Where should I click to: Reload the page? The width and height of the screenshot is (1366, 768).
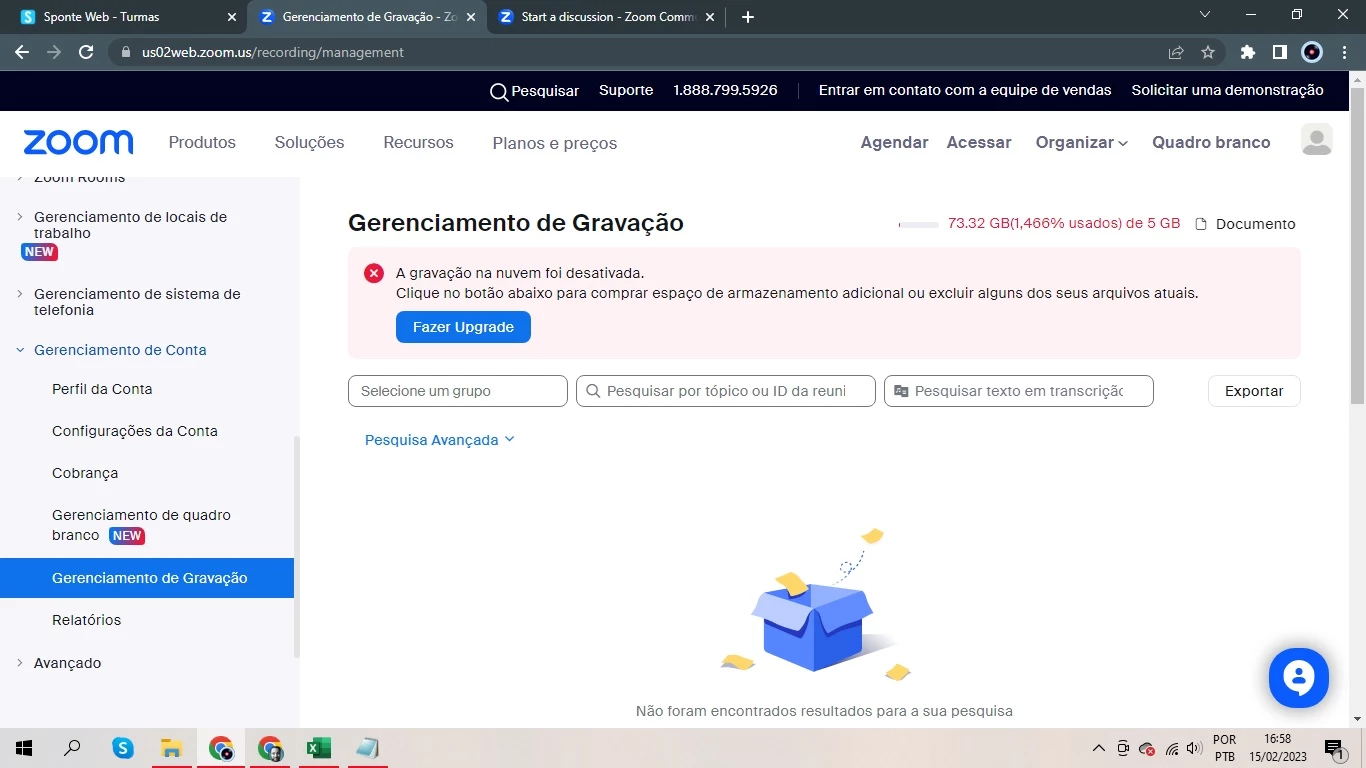pyautogui.click(x=86, y=52)
